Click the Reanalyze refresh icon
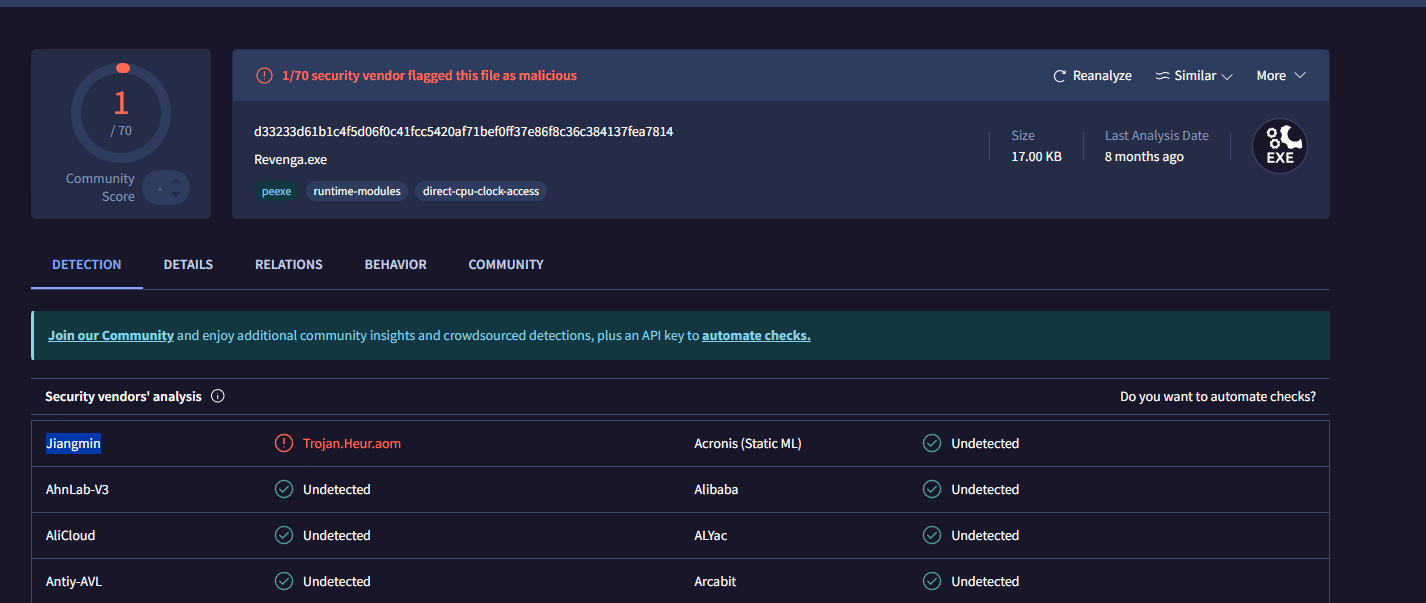 [x=1060, y=76]
